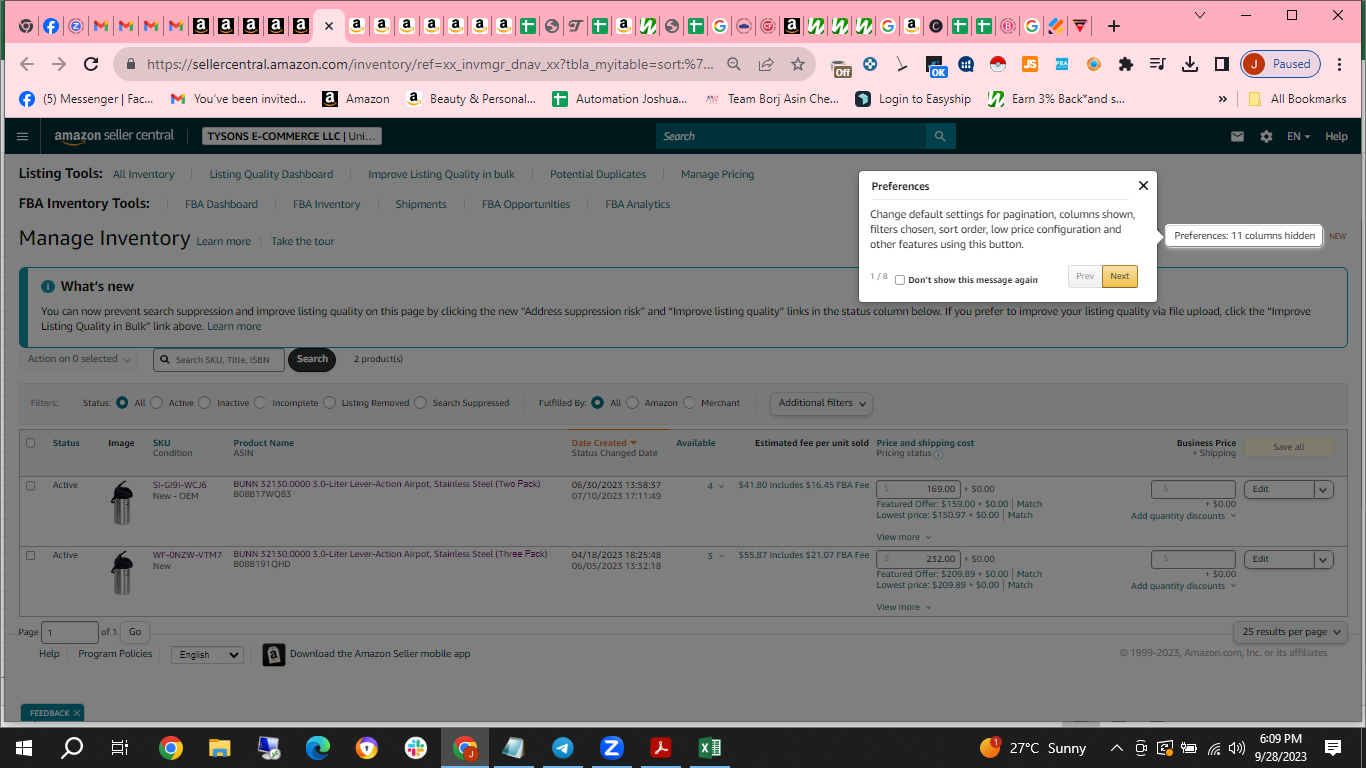The width and height of the screenshot is (1366, 768).
Task: Select the Incomplete status radio filter
Action: (261, 403)
